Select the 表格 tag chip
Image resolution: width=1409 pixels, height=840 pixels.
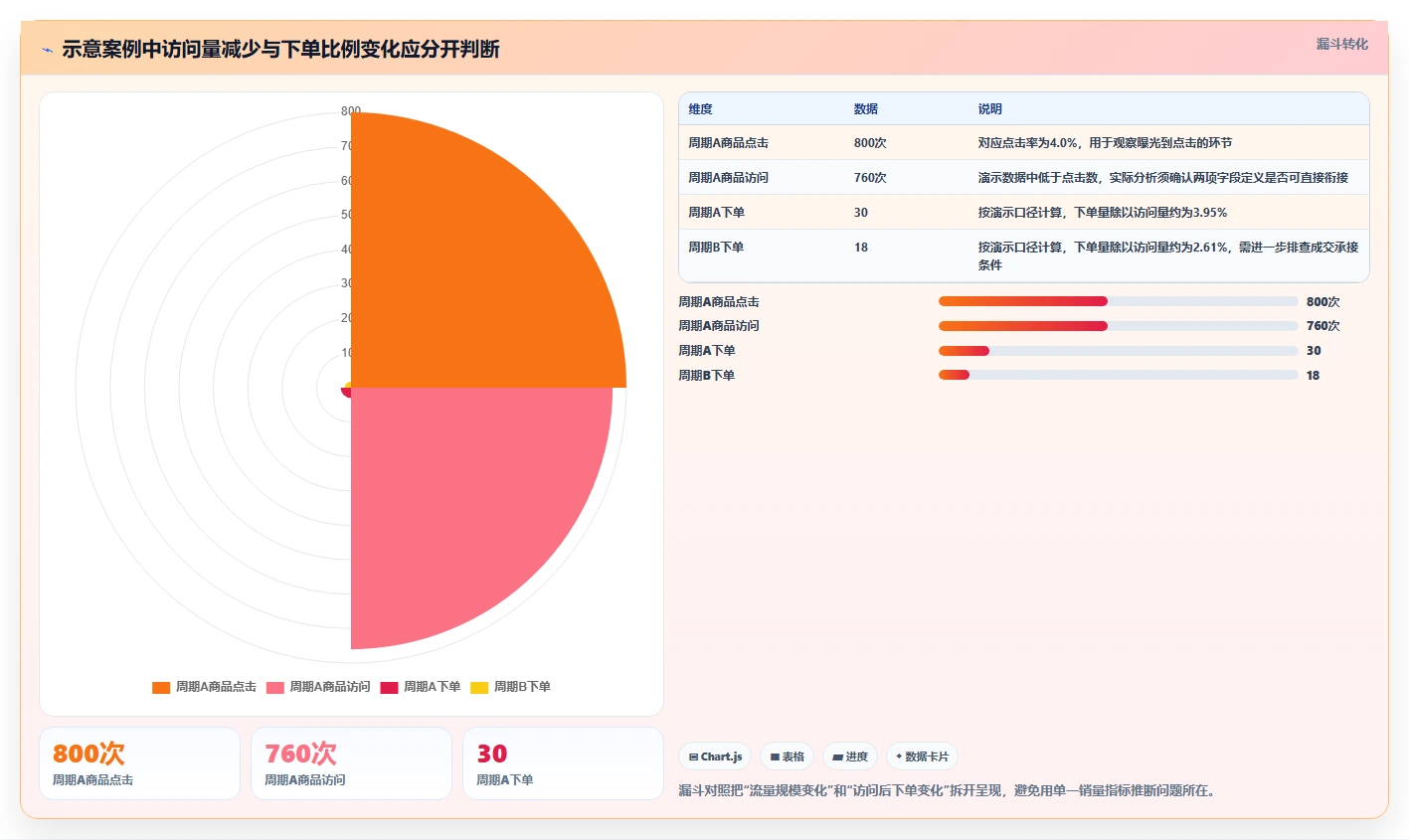click(x=787, y=756)
